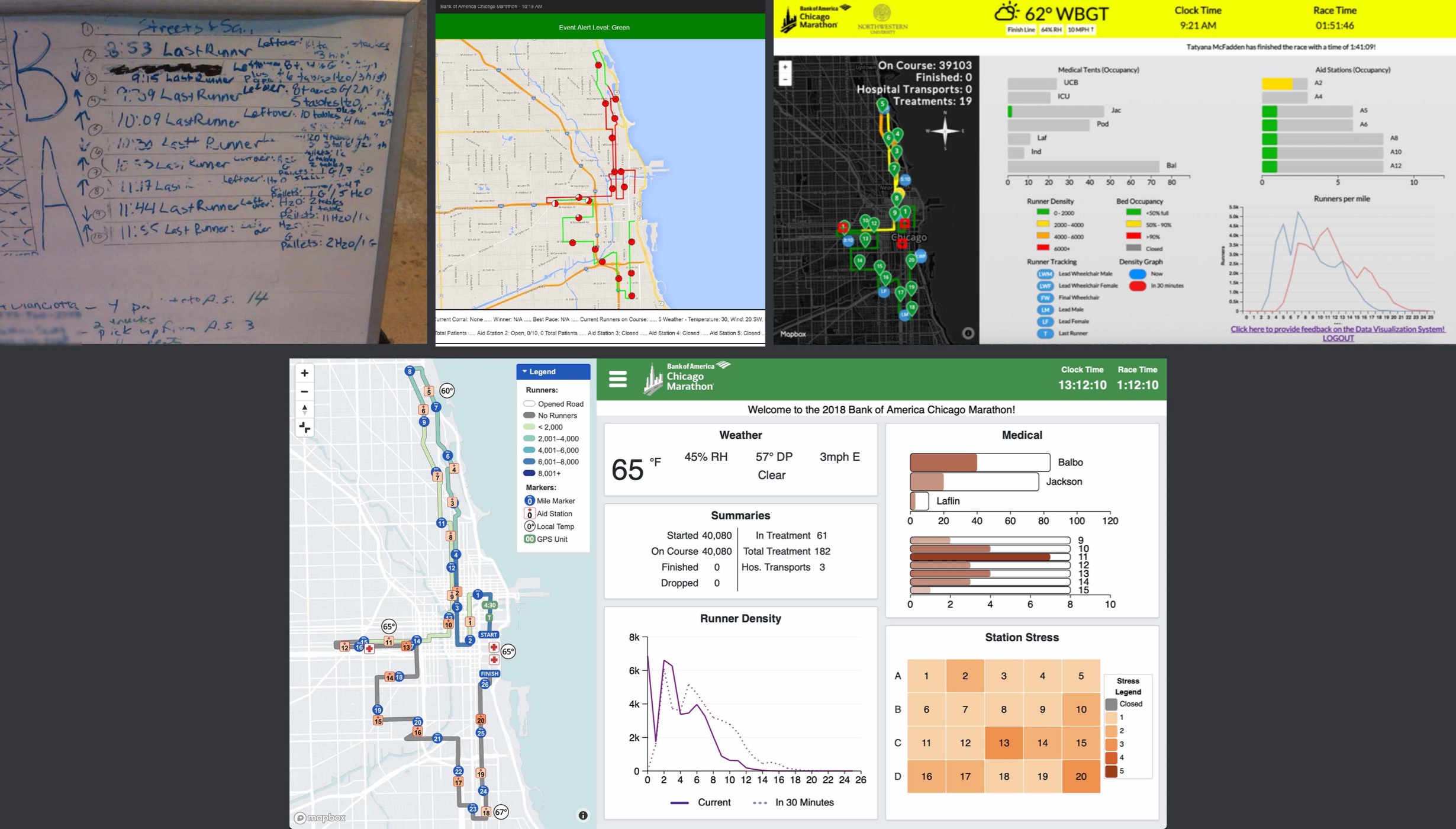
Task: Click the START marker on the course map
Action: coord(488,635)
